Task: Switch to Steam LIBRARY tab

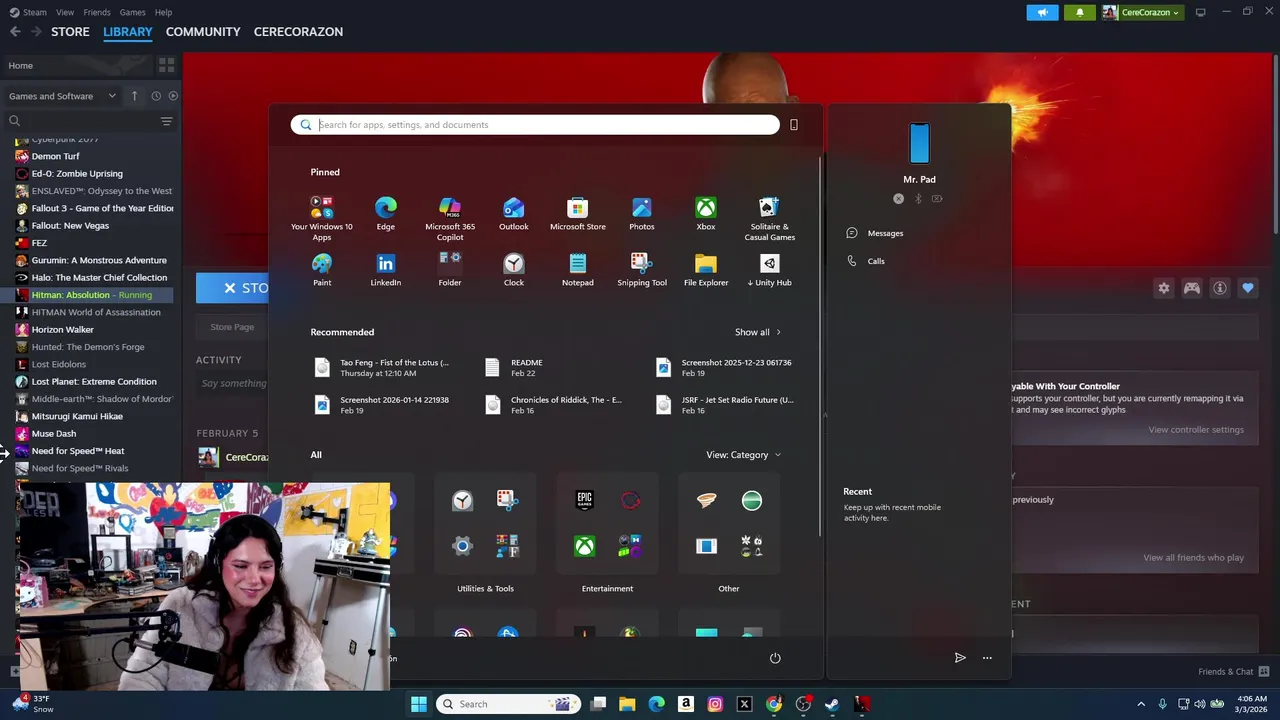Action: 128,32
